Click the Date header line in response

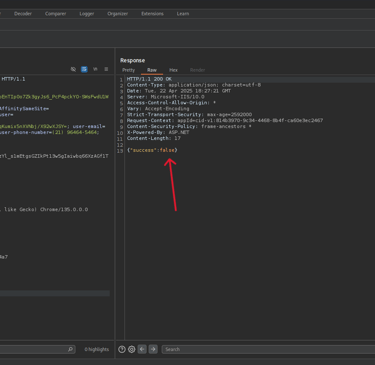[x=179, y=91]
